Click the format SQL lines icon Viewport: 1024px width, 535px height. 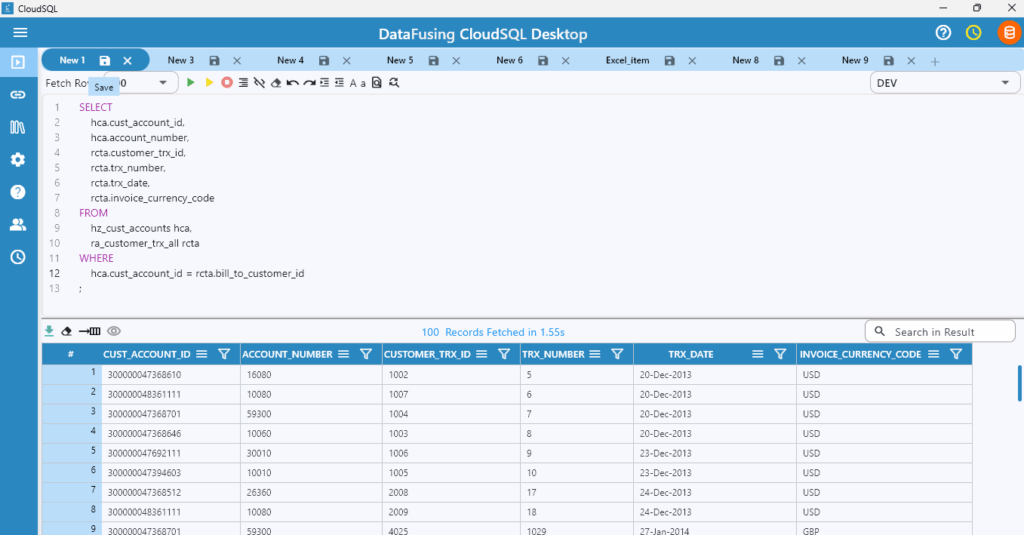(243, 82)
